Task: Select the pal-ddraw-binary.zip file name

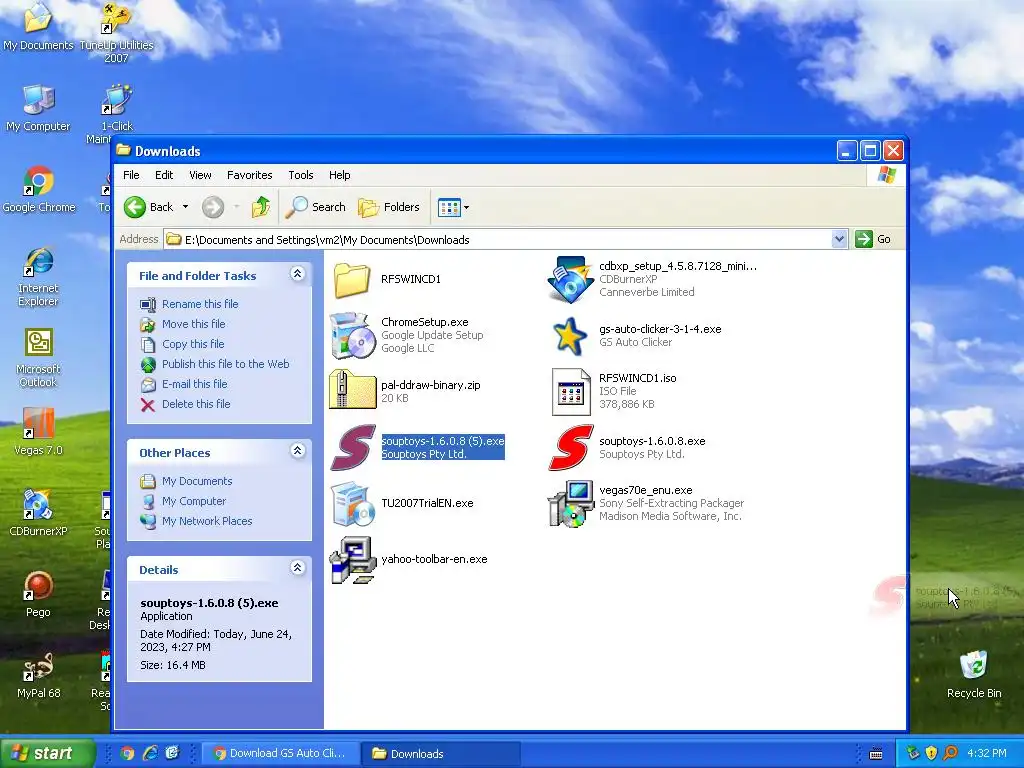Action: (x=430, y=385)
